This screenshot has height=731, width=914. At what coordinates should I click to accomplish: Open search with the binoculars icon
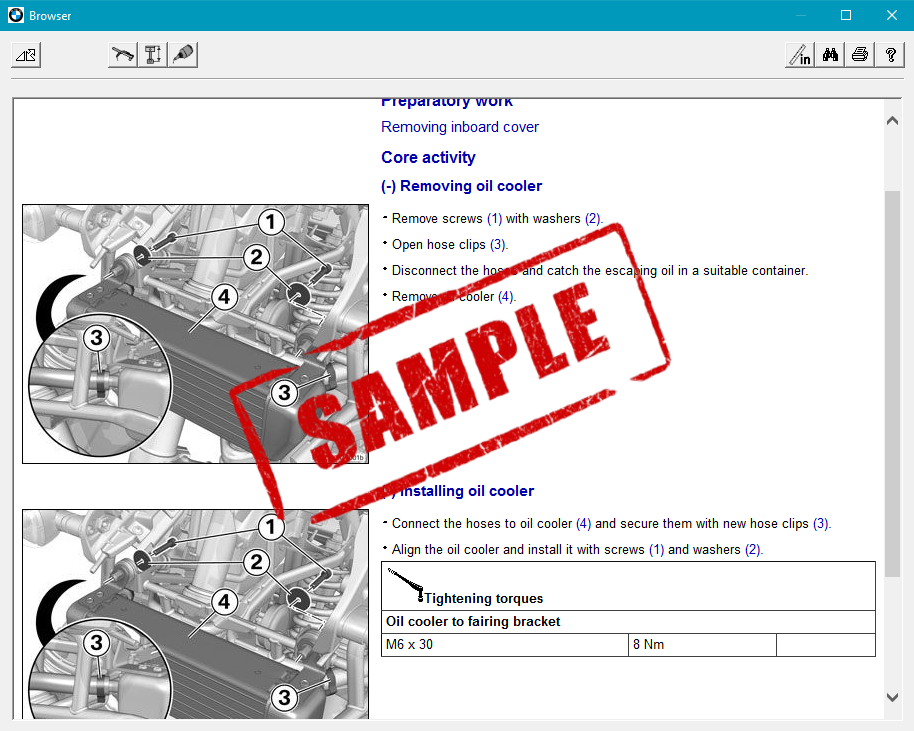coord(830,55)
